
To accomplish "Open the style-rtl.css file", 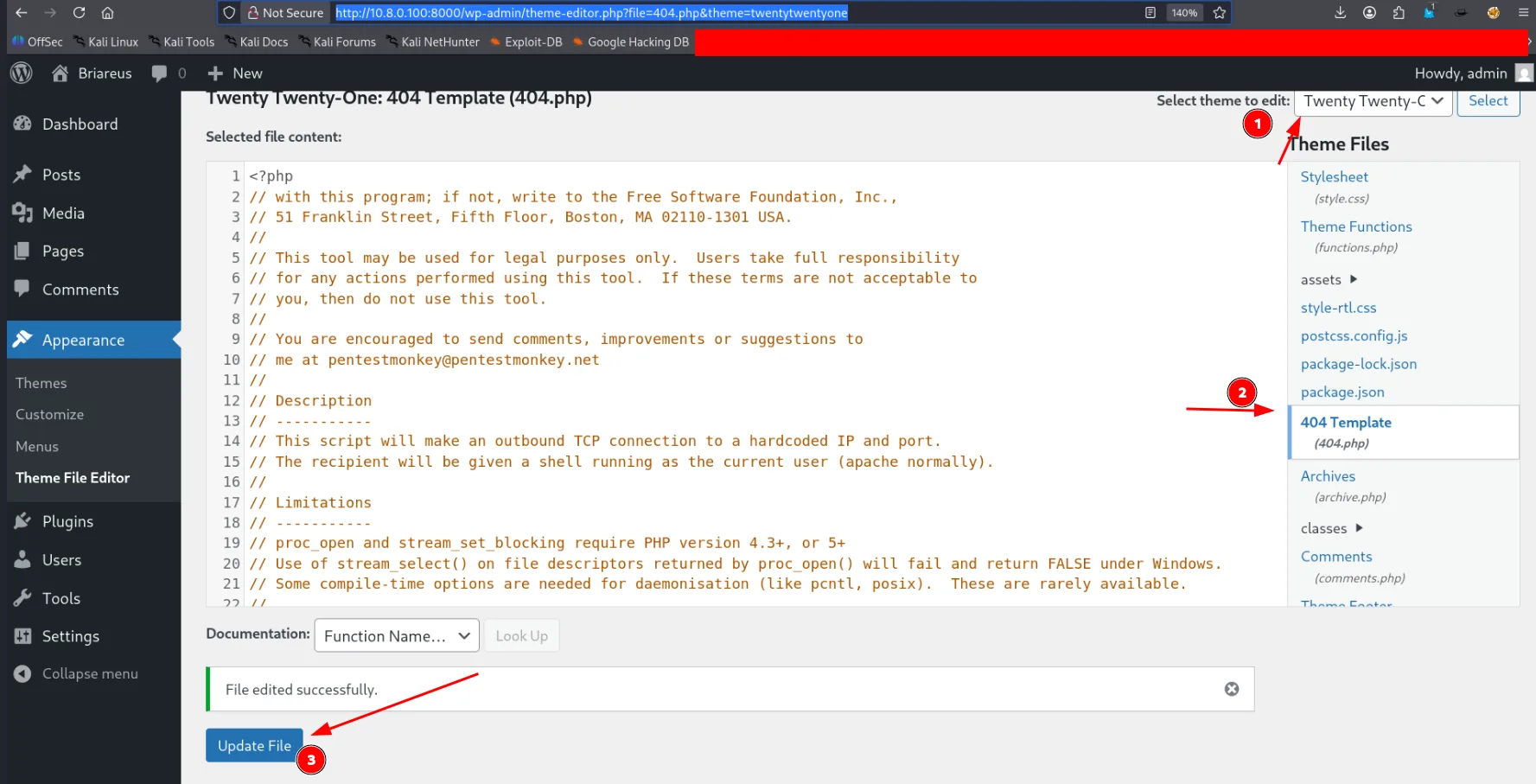I will 1338,308.
